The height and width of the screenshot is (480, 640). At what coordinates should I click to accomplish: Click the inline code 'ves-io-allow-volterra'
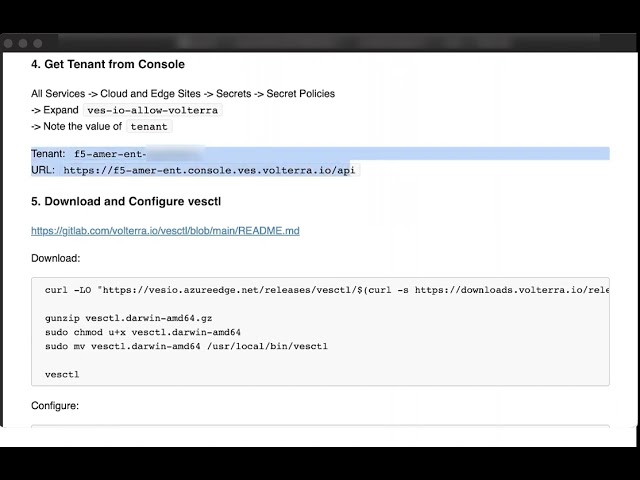click(x=153, y=110)
